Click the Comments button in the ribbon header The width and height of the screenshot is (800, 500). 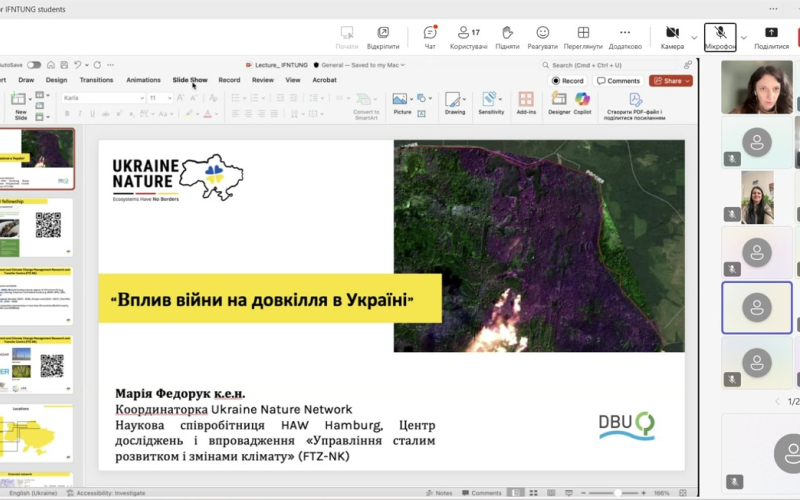click(x=618, y=81)
